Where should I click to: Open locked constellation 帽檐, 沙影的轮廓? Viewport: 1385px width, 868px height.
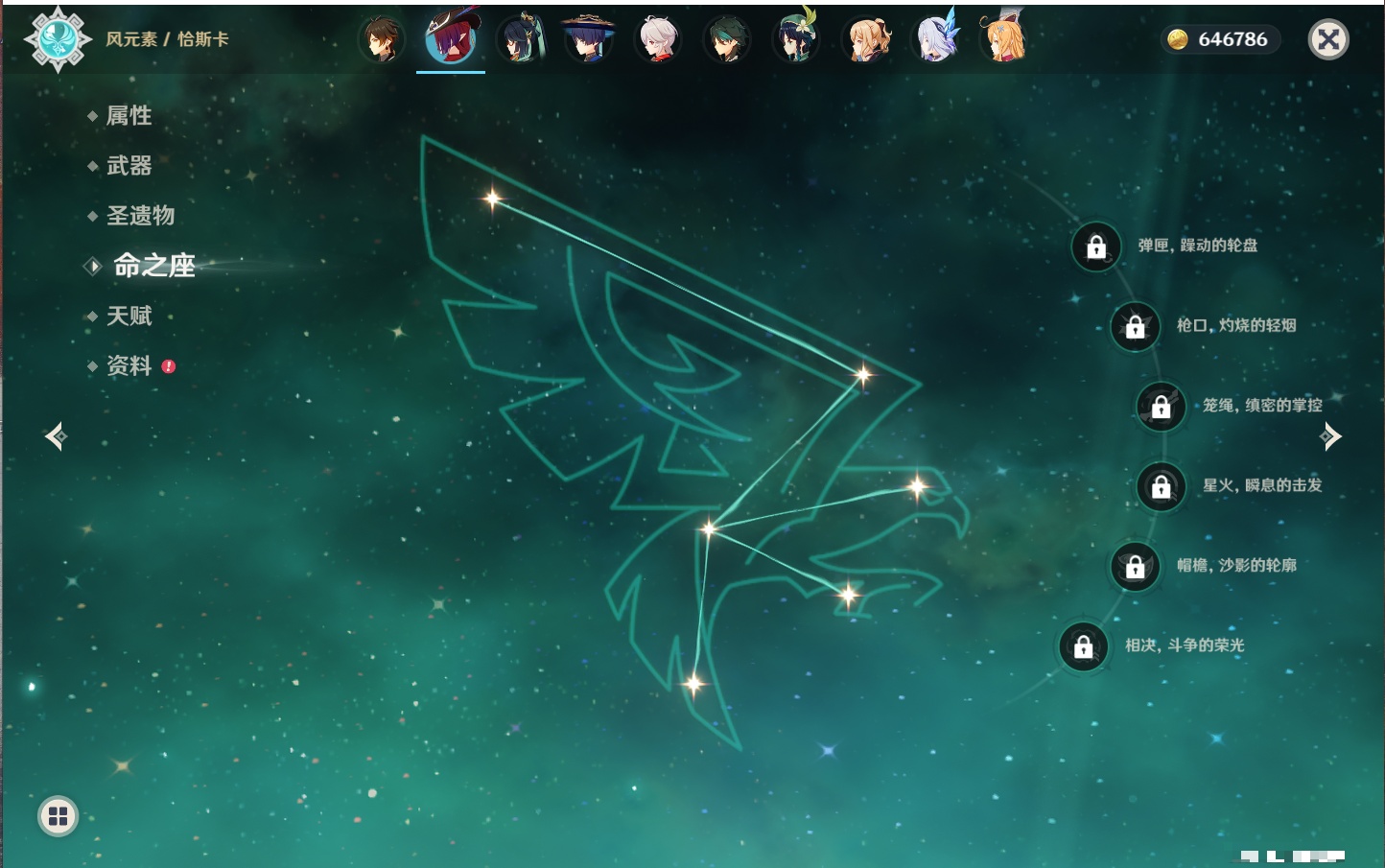coord(1136,566)
